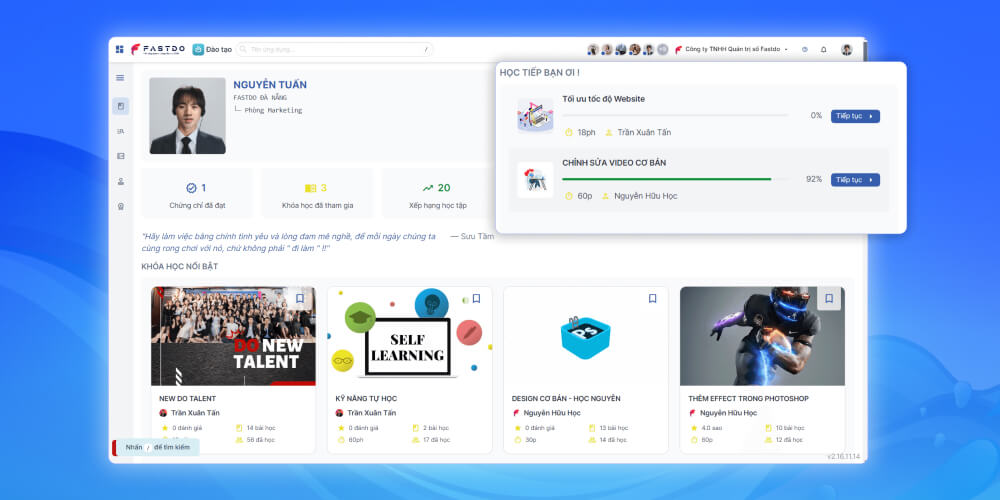Click the Phòng Marketing department text
The height and width of the screenshot is (500, 1000).
click(273, 110)
